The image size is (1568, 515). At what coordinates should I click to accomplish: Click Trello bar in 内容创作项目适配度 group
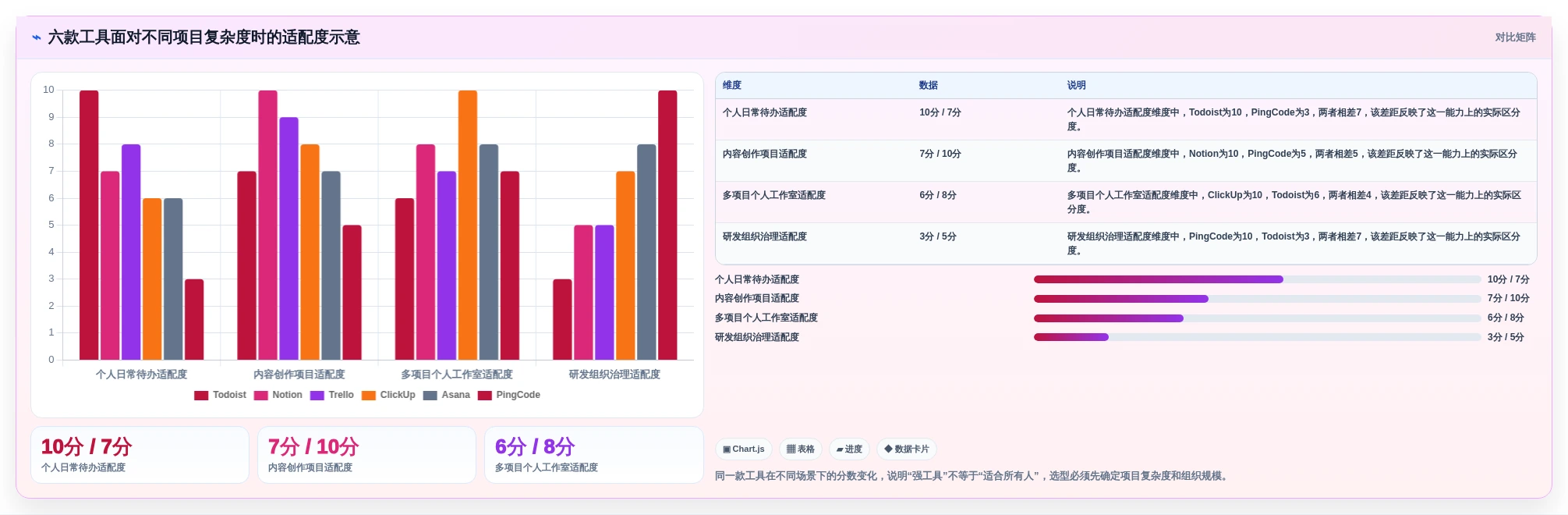pyautogui.click(x=289, y=239)
